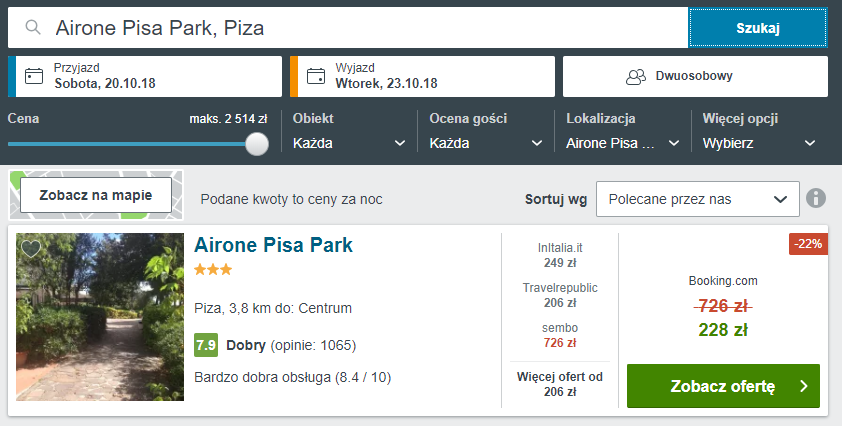Click the departure date calendar icon
The image size is (842, 426).
[316, 76]
